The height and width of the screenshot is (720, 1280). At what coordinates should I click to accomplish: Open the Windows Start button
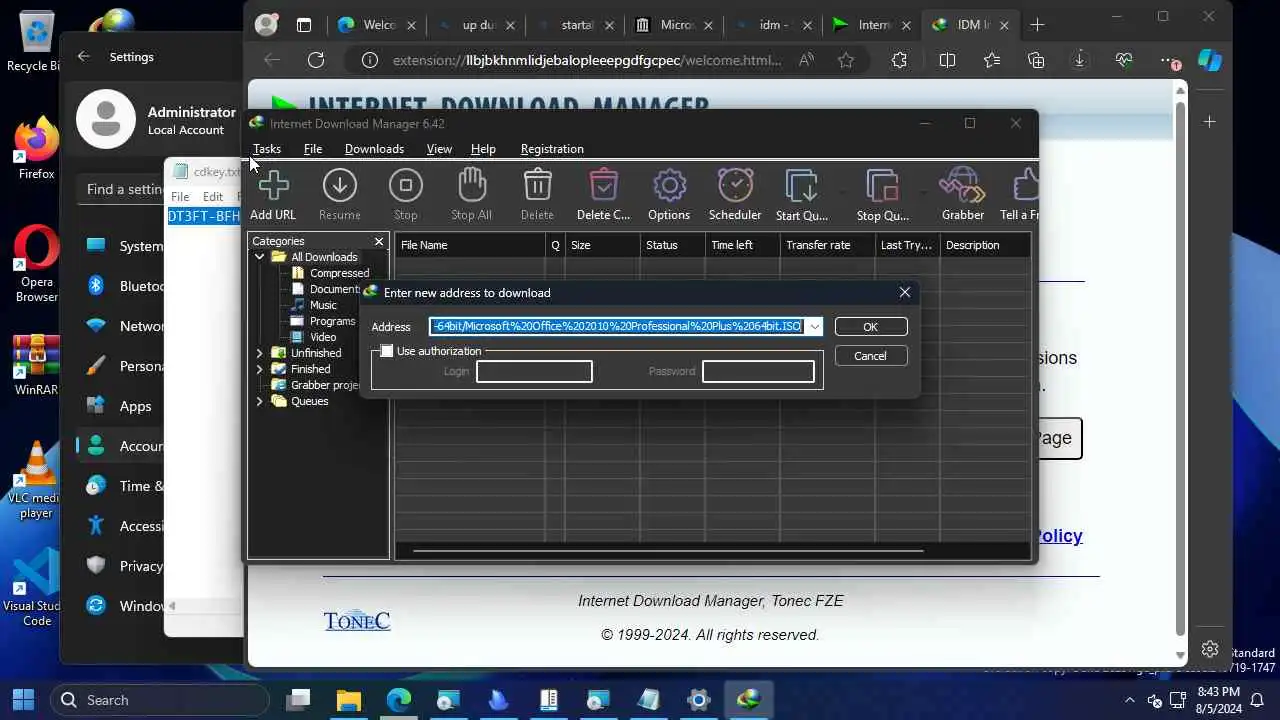pyautogui.click(x=22, y=700)
